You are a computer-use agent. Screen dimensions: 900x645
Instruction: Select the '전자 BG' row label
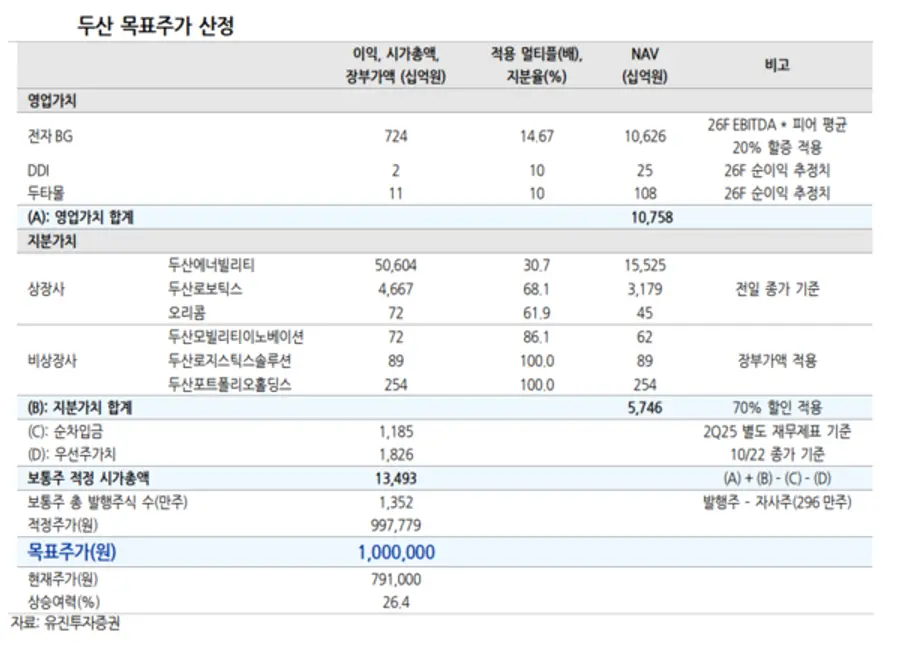click(52, 137)
